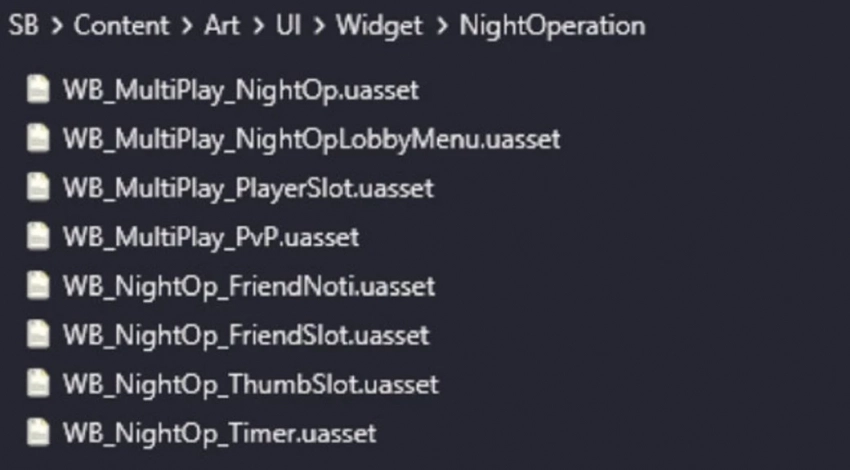The height and width of the screenshot is (470, 850).
Task: Click file icon beside WB_MultiPlay_NightOpLobbyMenu.uasset
Action: (x=38, y=139)
